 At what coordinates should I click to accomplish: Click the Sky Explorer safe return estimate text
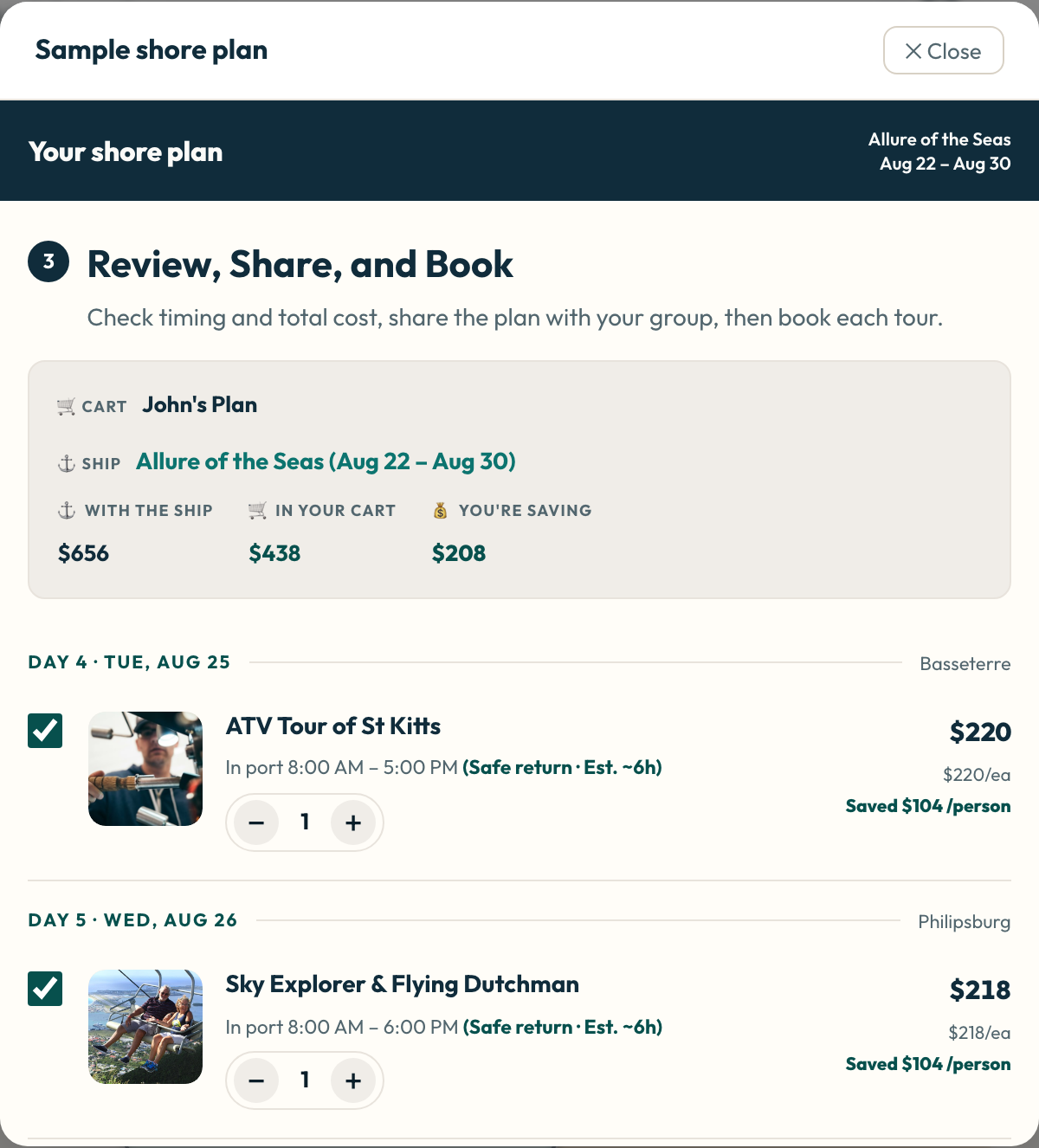click(x=563, y=1028)
